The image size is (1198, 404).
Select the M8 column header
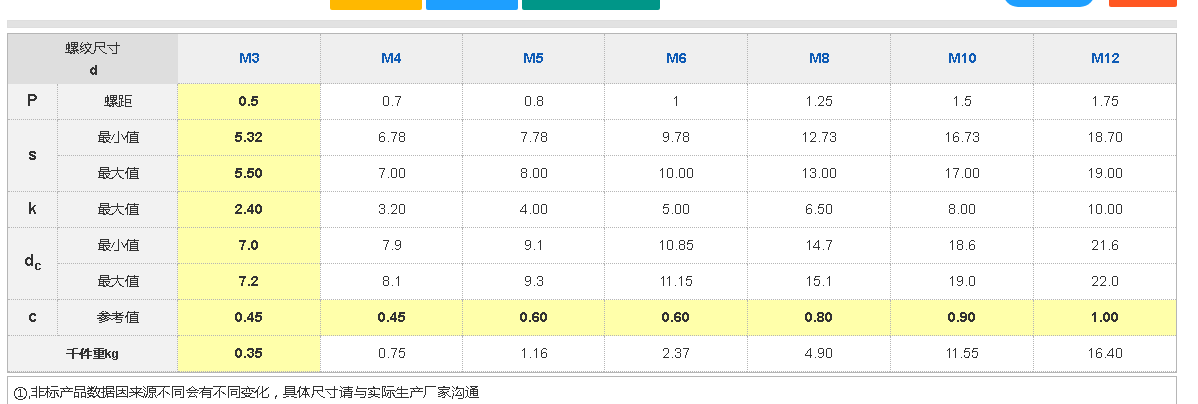819,59
